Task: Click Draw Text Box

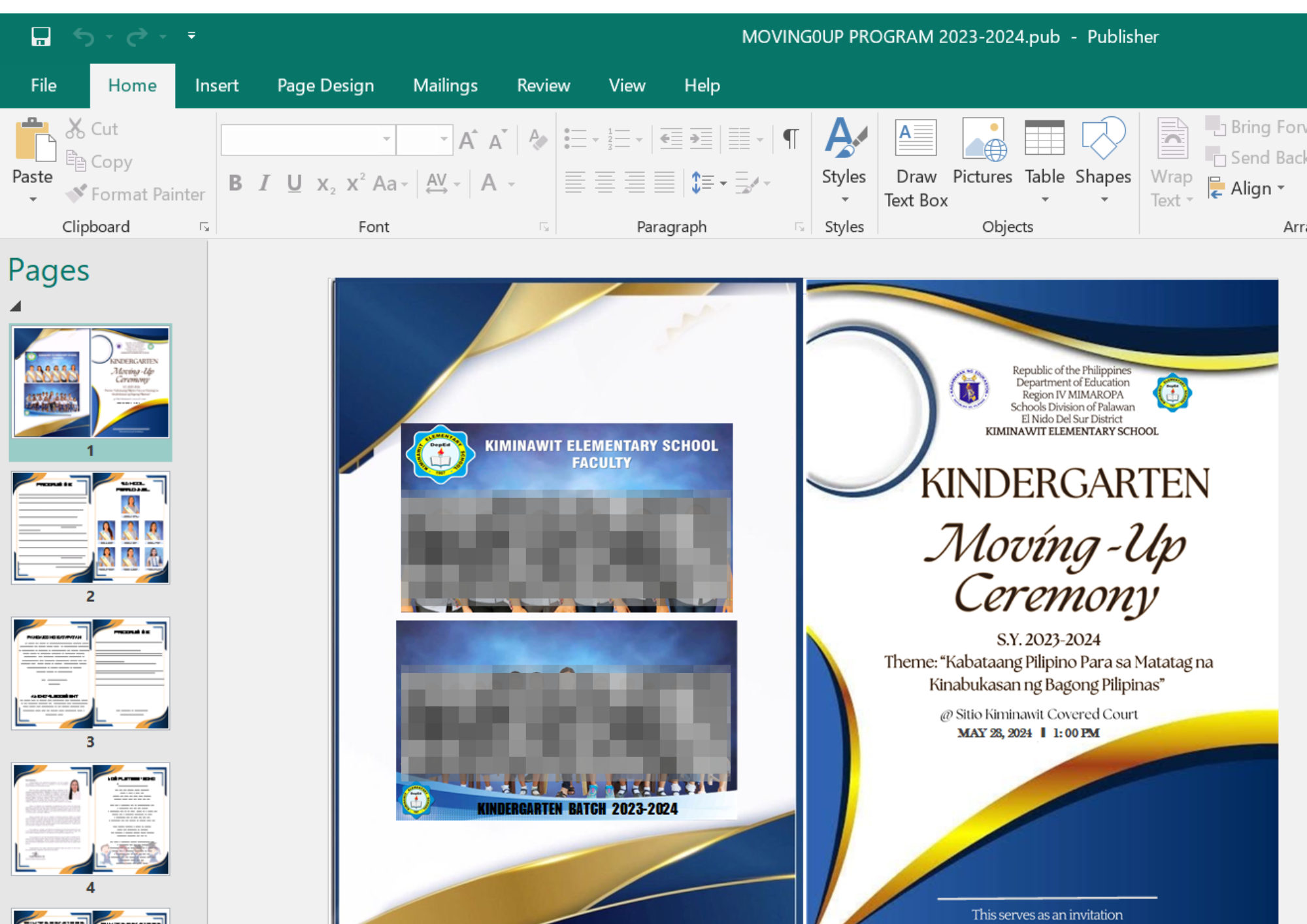Action: [916, 163]
